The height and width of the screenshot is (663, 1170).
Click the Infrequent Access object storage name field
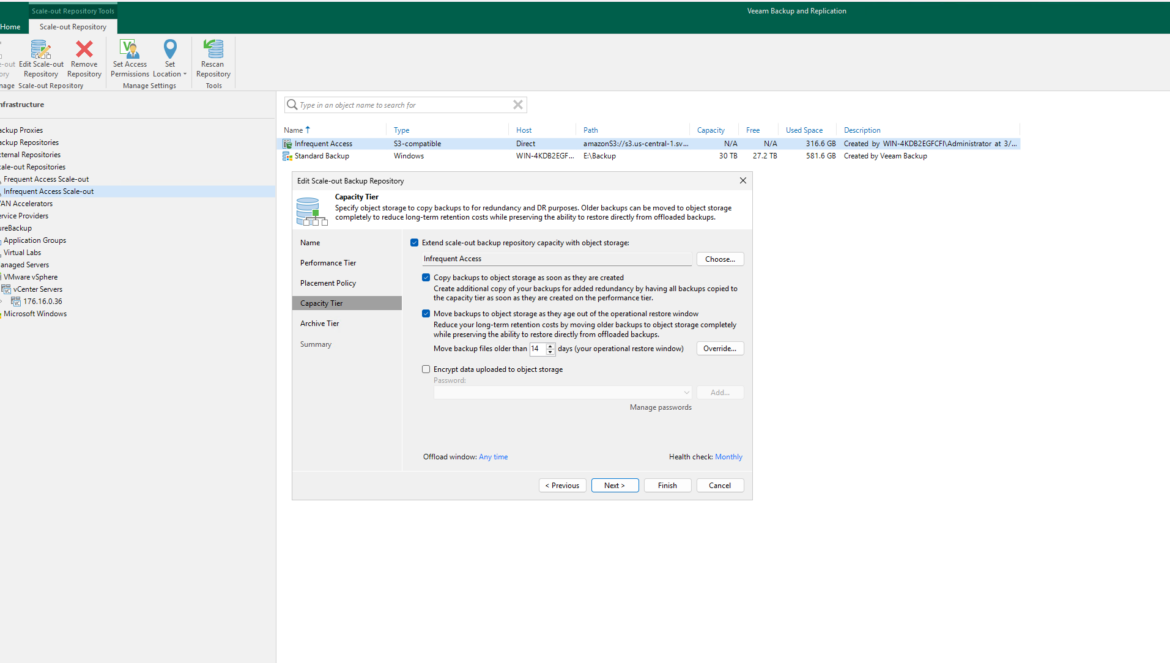coord(557,260)
